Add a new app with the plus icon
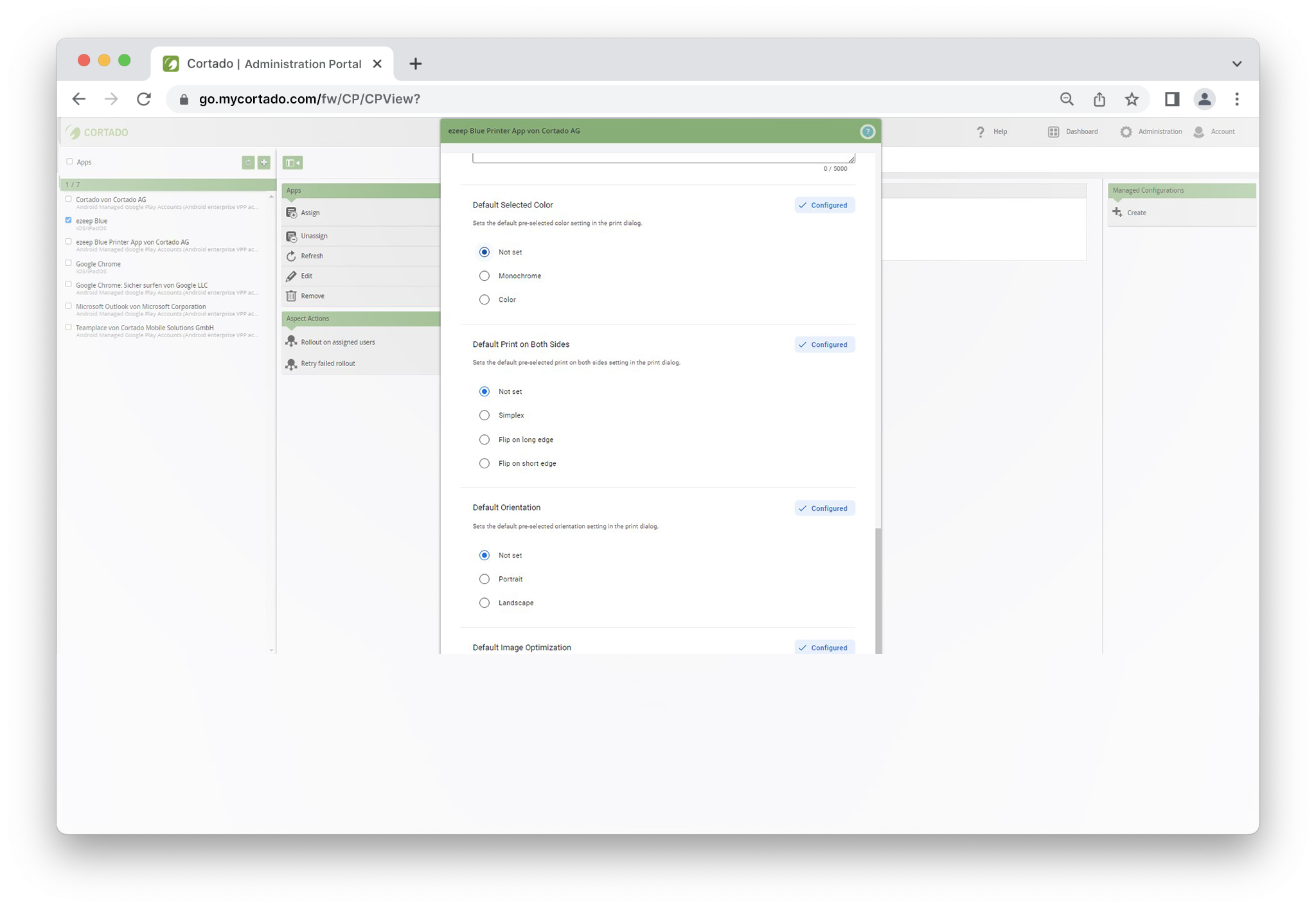This screenshot has width=1316, height=909. (x=263, y=163)
